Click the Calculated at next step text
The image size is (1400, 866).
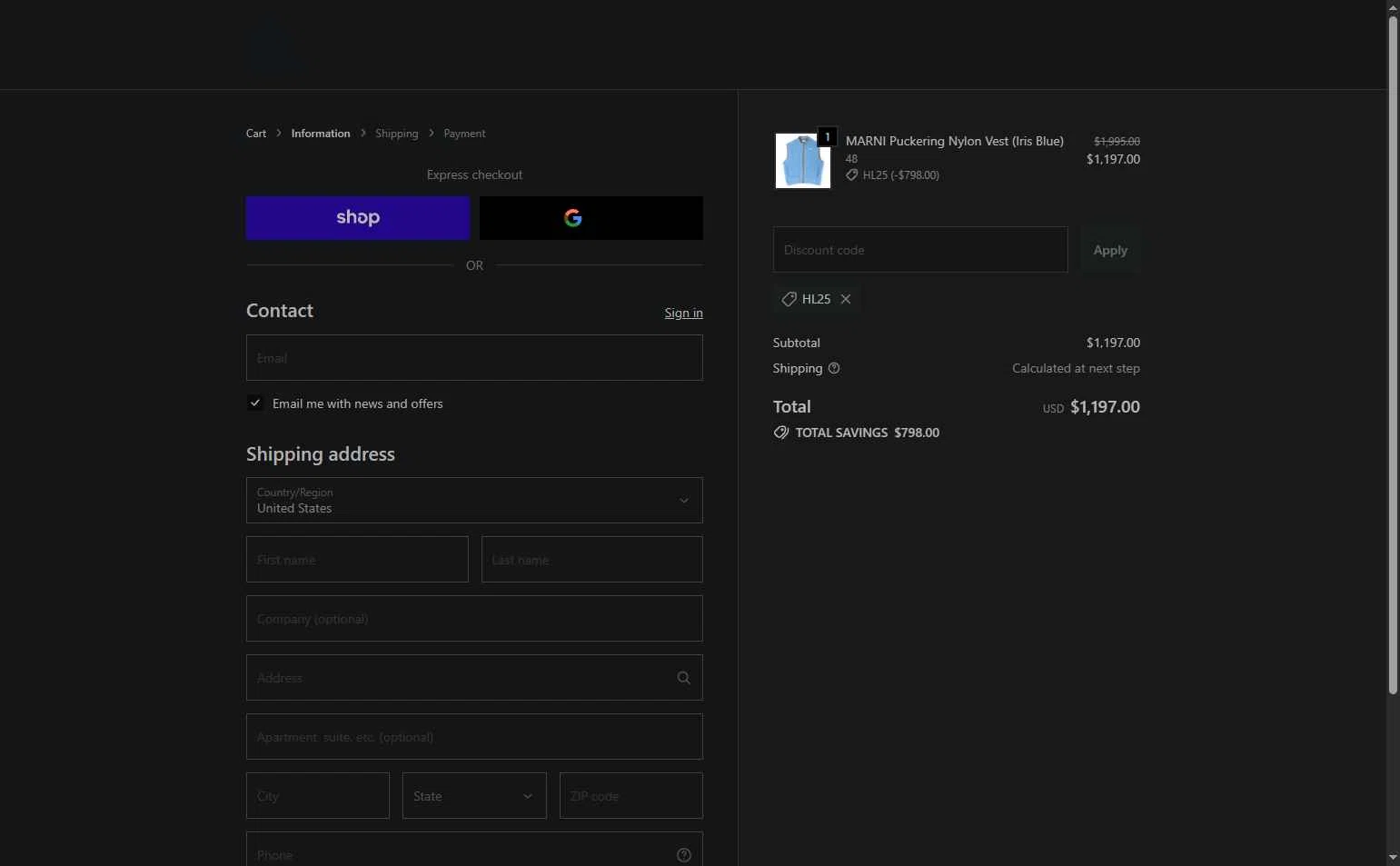pos(1076,368)
